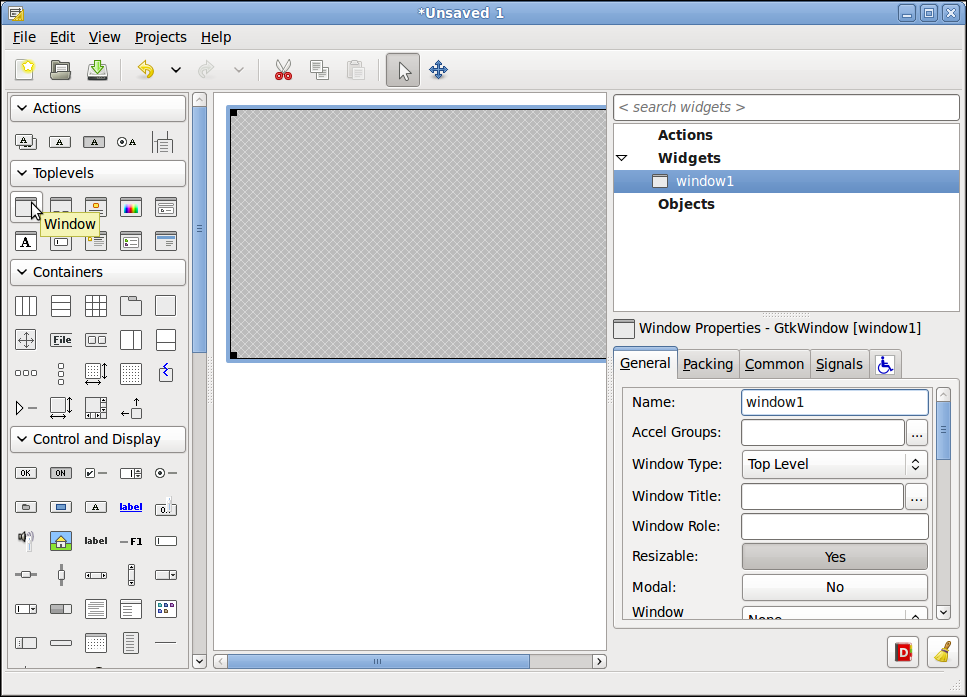Open the Projects menu

coord(160,37)
